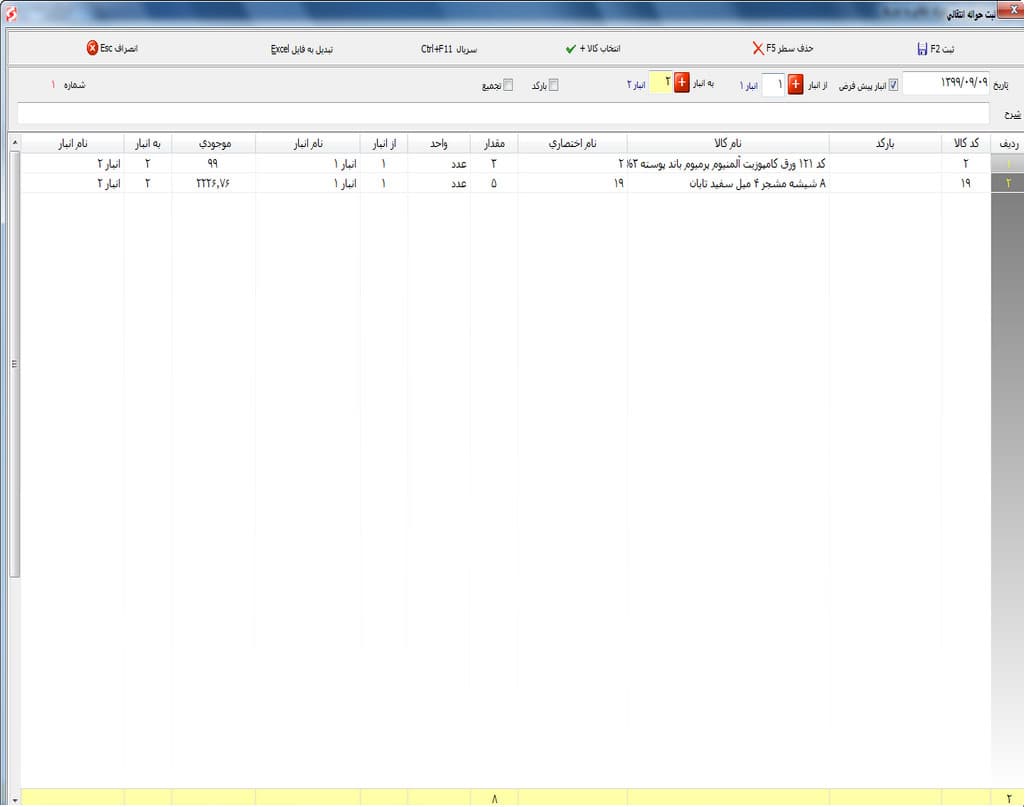Click the سریال Ctrl+F11 button
Screen dimensions: 1025x807
coord(448,49)
